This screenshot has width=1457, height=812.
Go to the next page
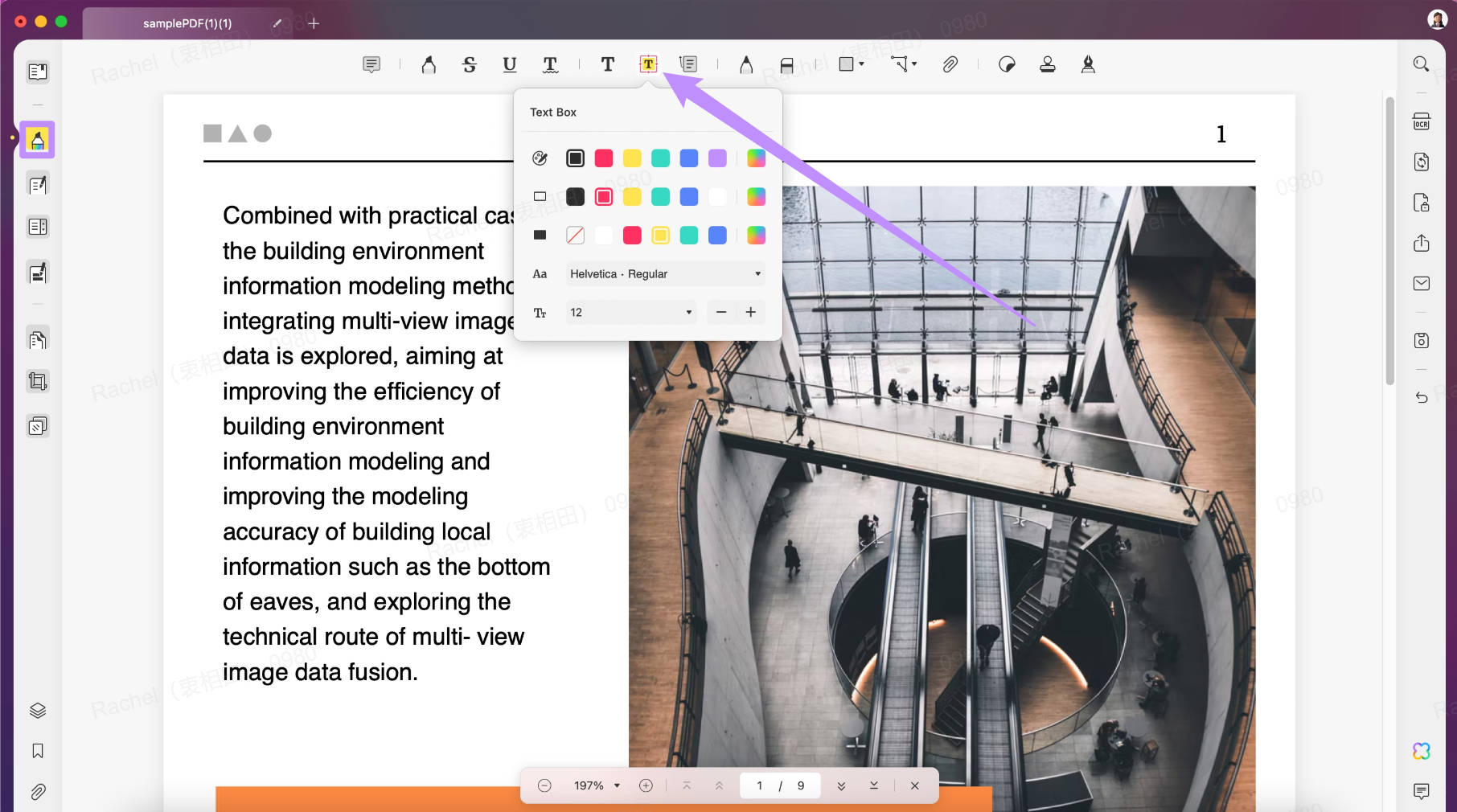click(841, 785)
